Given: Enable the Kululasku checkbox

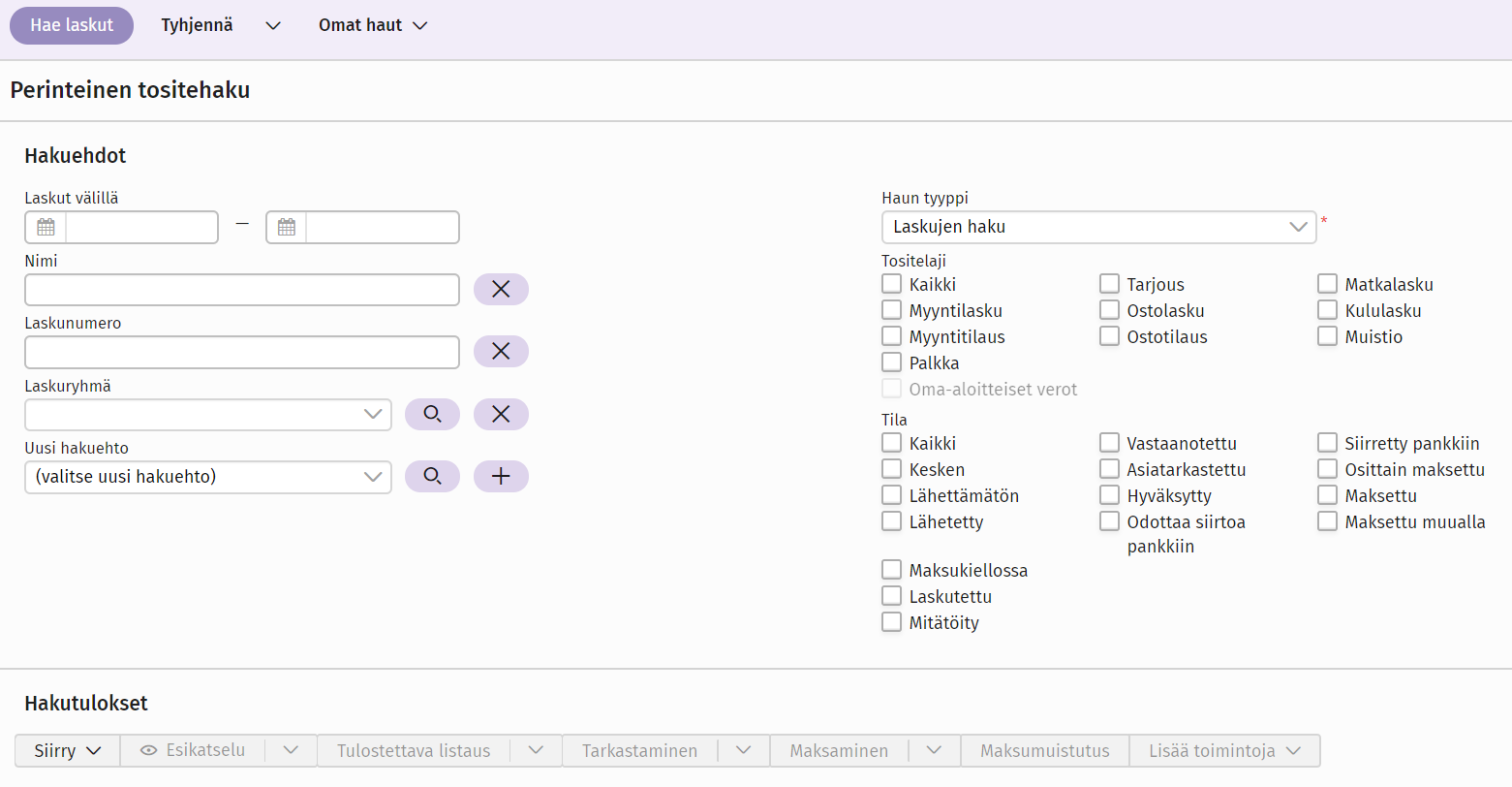Looking at the screenshot, I should click(1328, 310).
